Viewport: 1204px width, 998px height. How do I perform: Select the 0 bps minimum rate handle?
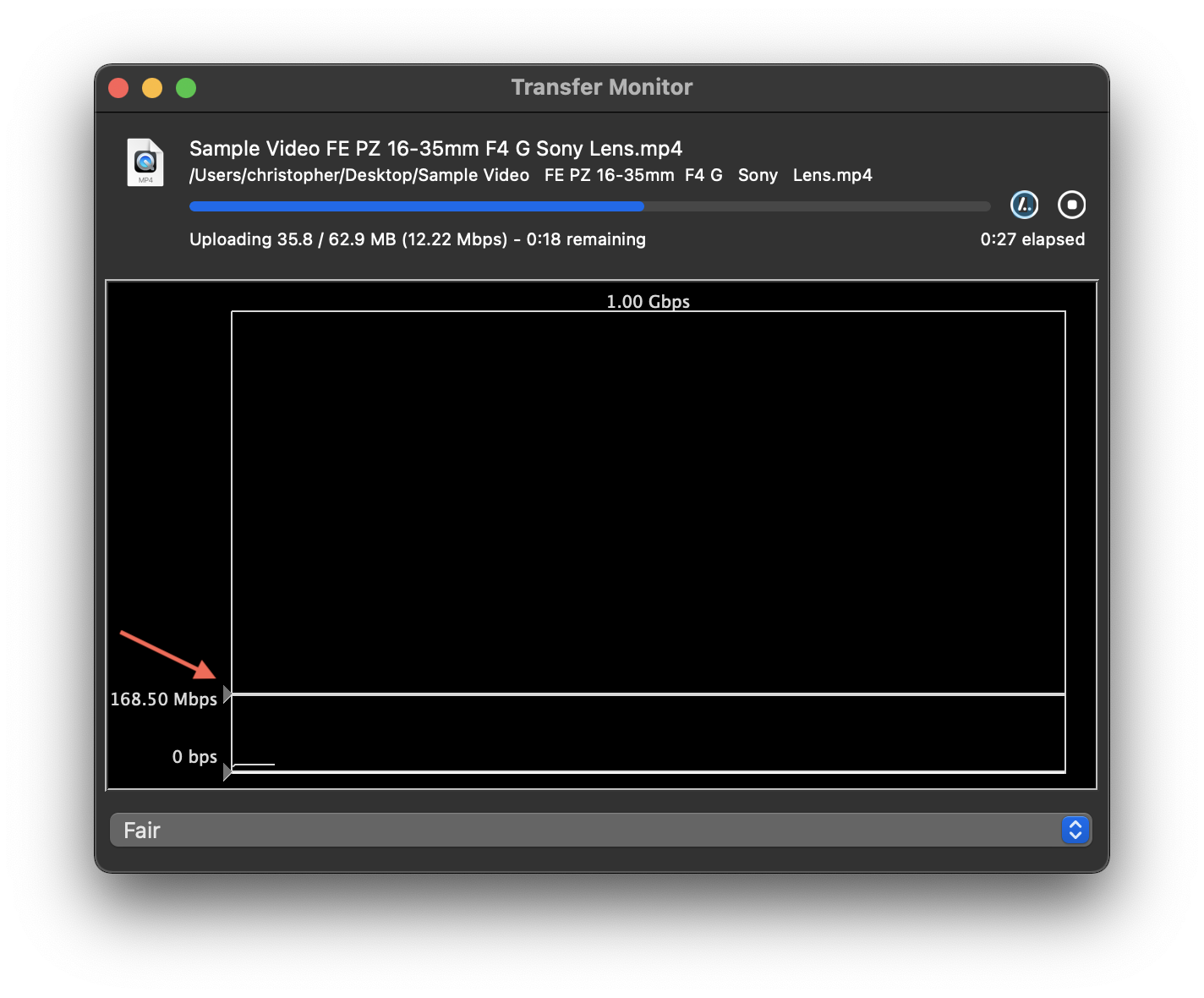(227, 771)
